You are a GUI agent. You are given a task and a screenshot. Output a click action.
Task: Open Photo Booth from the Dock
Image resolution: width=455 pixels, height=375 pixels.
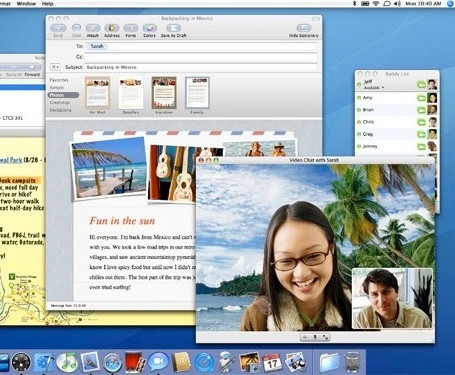pos(135,363)
